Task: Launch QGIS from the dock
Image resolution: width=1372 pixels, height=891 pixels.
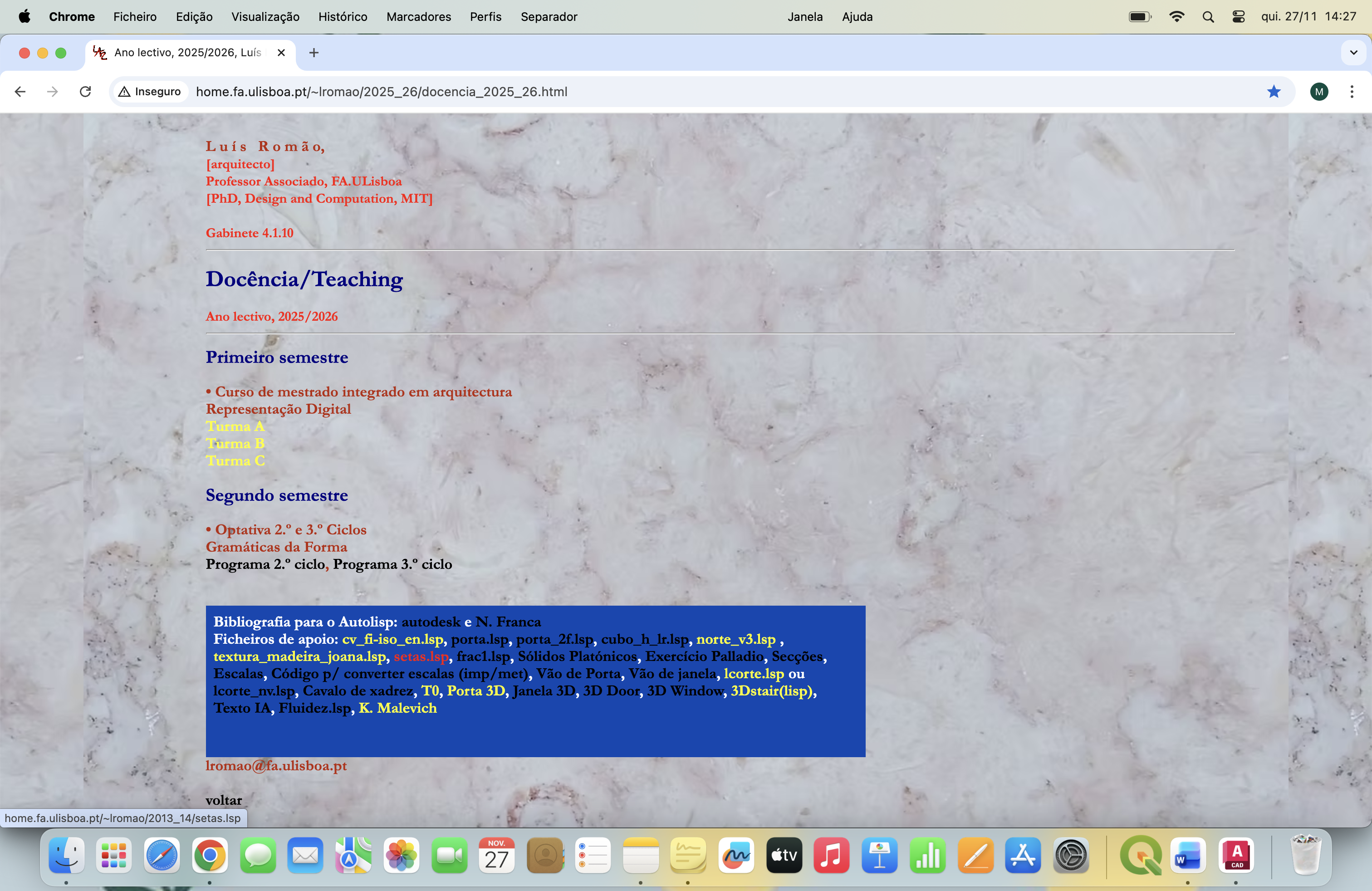Action: [x=1140, y=855]
